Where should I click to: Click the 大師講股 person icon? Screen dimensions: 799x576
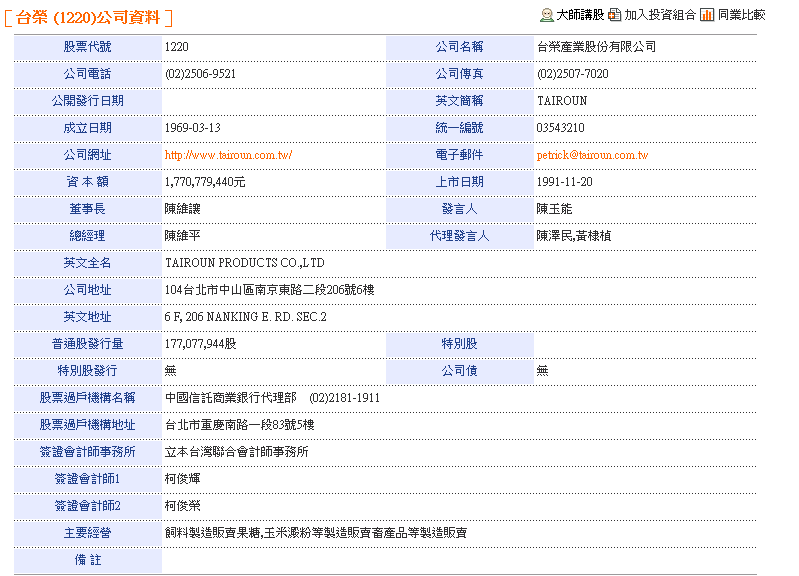pos(547,15)
